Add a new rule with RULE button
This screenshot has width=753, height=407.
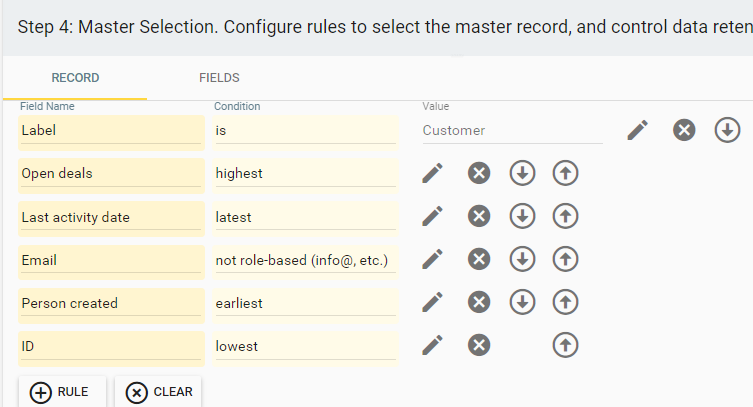(62, 392)
